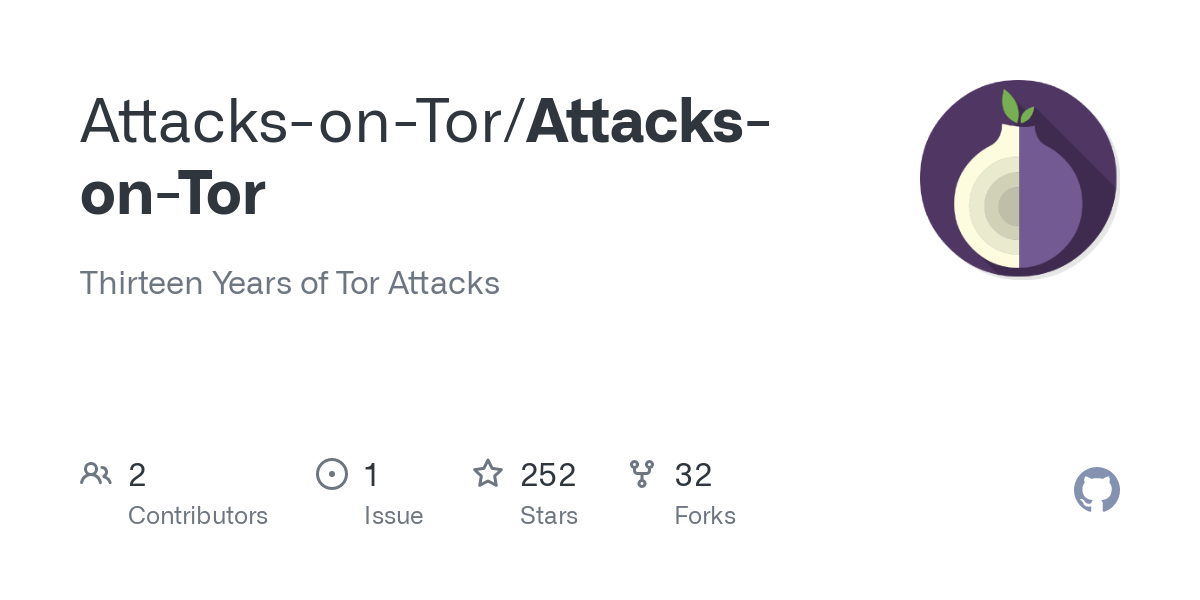The width and height of the screenshot is (1200, 600).
Task: Click the Contributors people icon
Action: (96, 474)
